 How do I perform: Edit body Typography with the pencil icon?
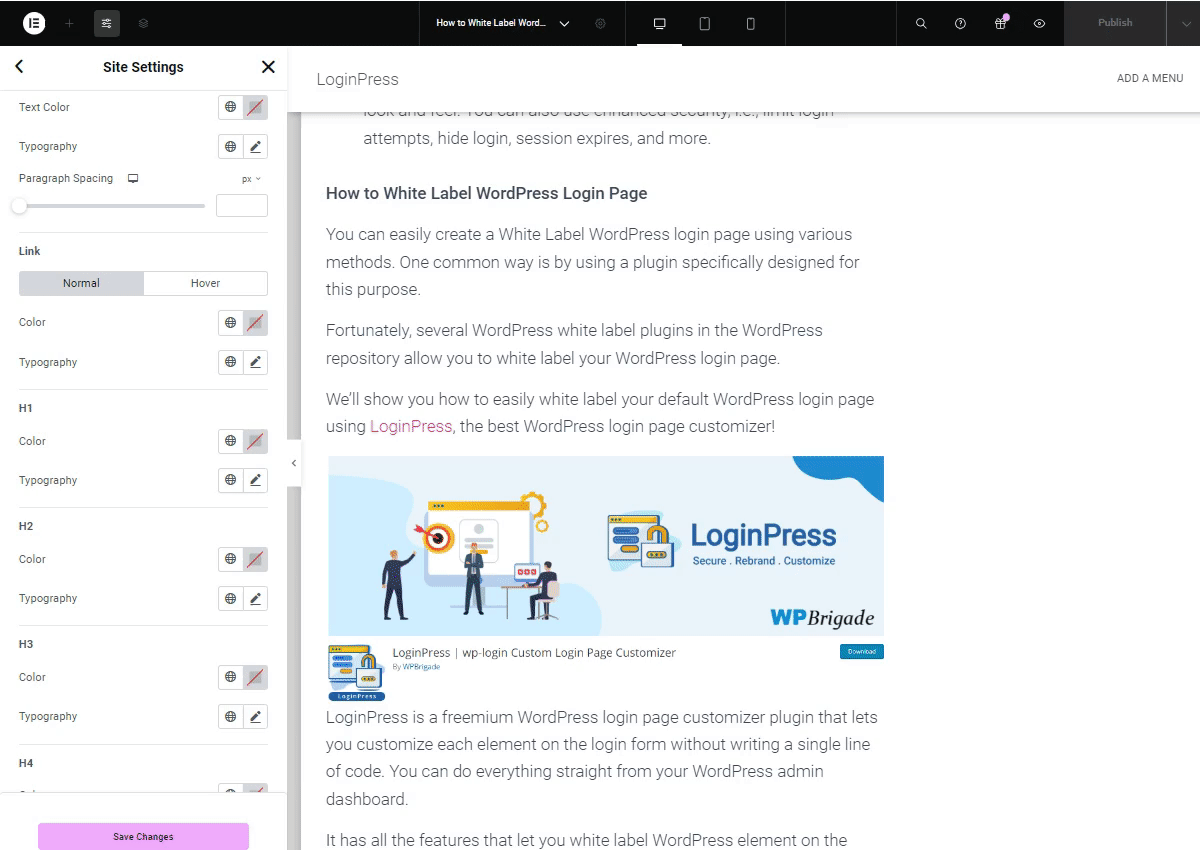pyautogui.click(x=256, y=147)
